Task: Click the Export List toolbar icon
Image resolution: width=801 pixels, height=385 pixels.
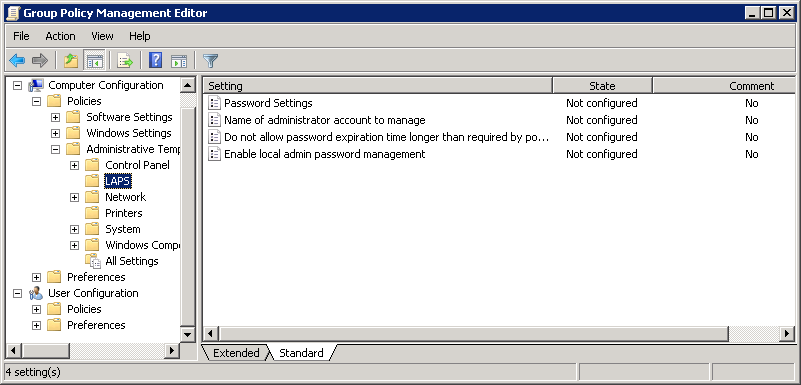Action: tap(125, 61)
